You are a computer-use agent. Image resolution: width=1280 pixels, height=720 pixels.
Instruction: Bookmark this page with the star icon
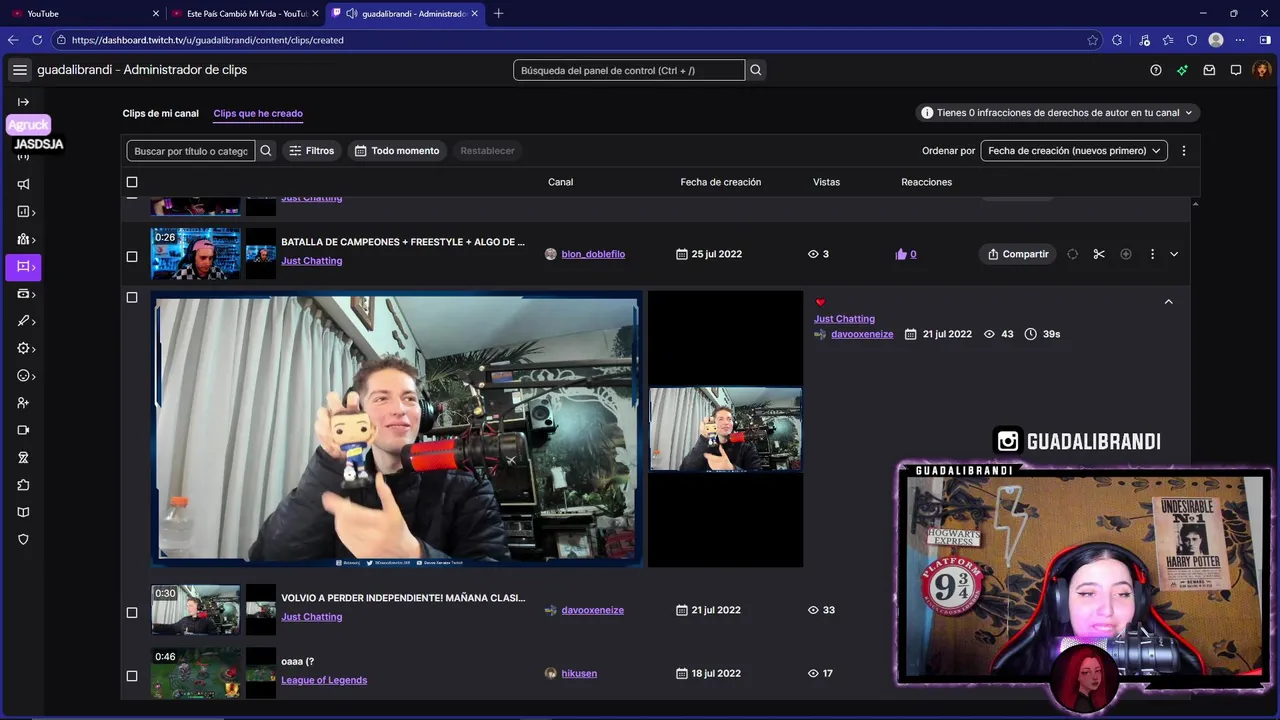point(1092,40)
